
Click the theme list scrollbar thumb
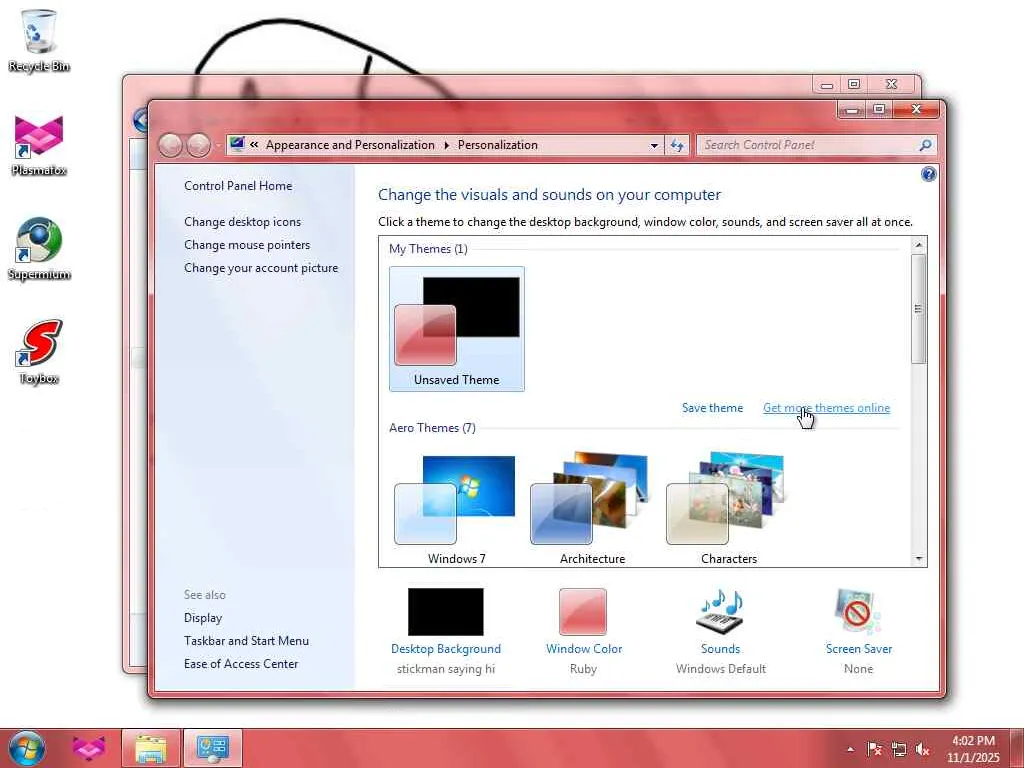click(x=919, y=309)
